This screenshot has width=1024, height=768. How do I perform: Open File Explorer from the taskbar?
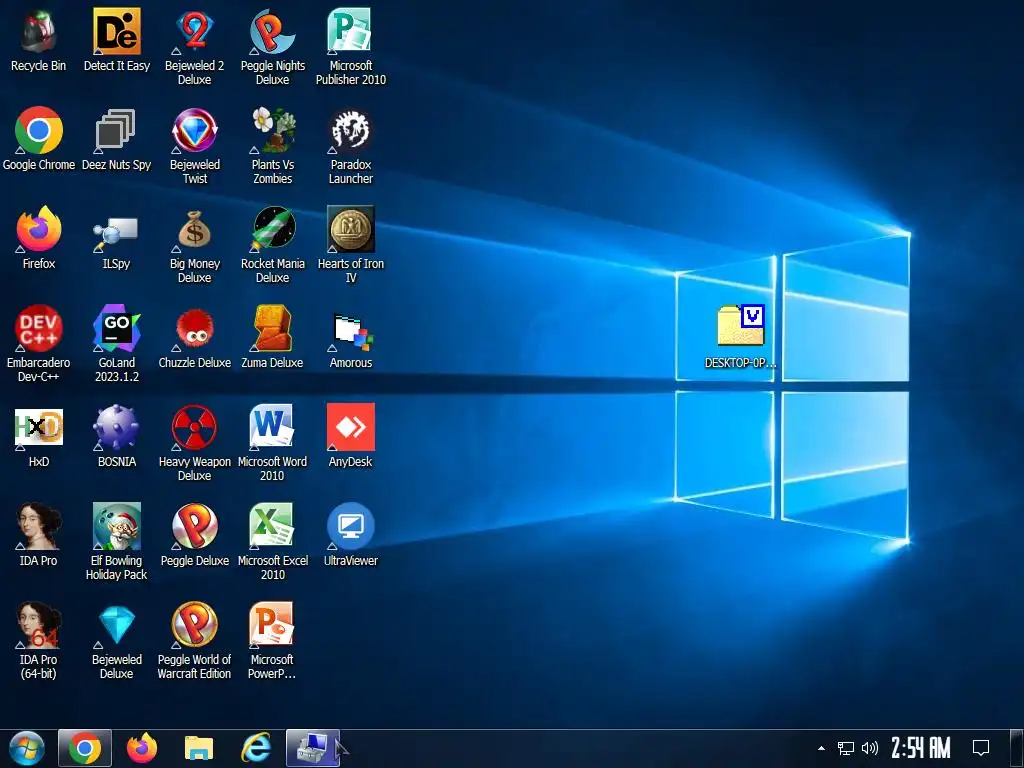click(199, 748)
